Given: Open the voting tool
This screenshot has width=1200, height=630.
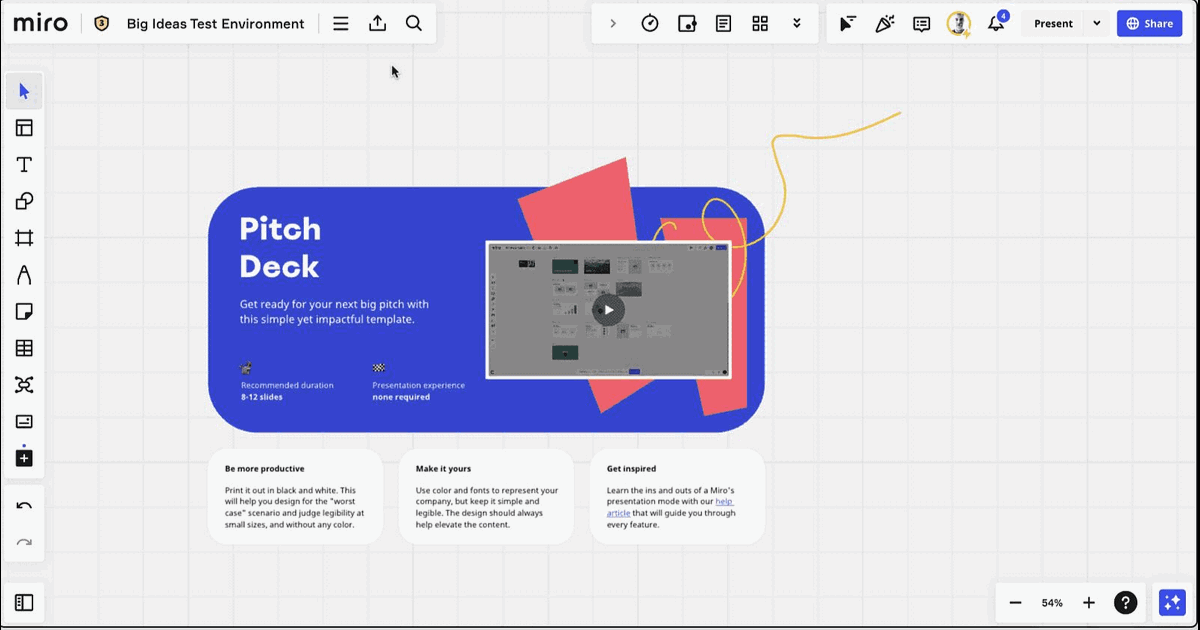Looking at the screenshot, I should [687, 23].
